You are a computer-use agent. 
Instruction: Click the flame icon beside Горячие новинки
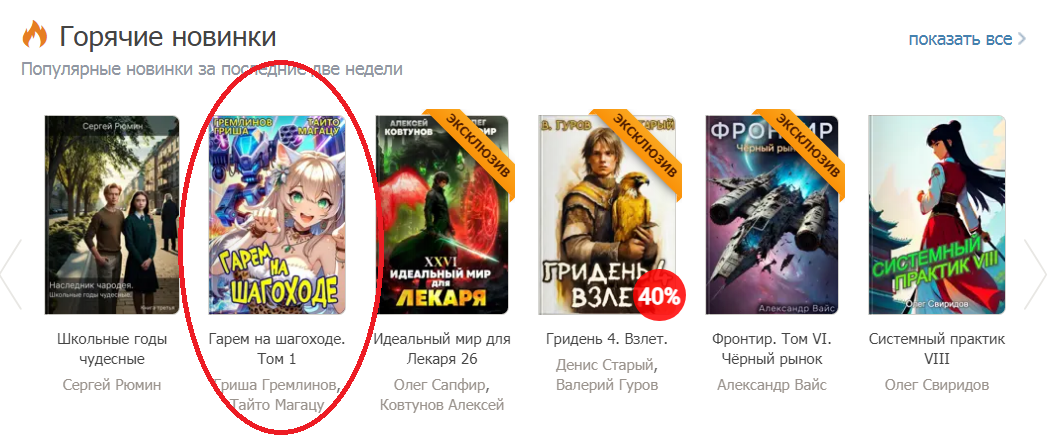click(34, 34)
